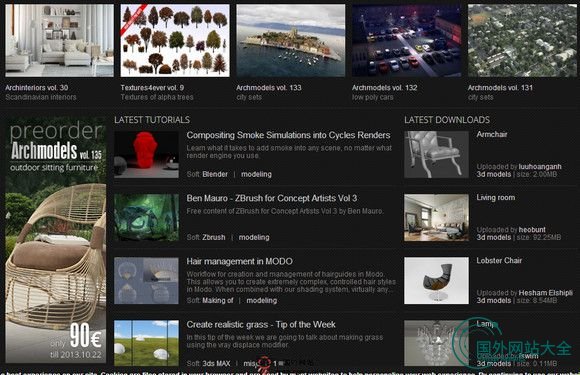Image resolution: width=580 pixels, height=375 pixels.
Task: Click the Archmodels vol. 133 title link
Action: point(269,88)
